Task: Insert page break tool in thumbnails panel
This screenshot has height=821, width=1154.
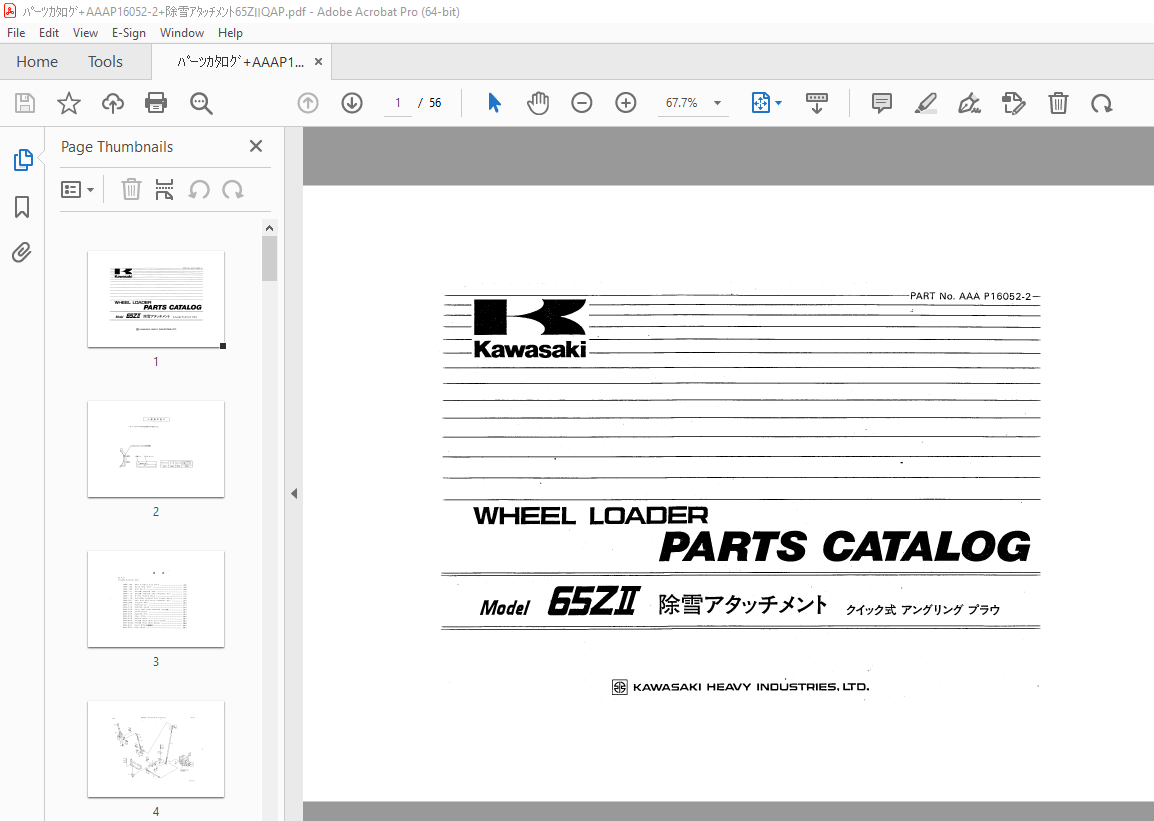Action: click(x=164, y=190)
